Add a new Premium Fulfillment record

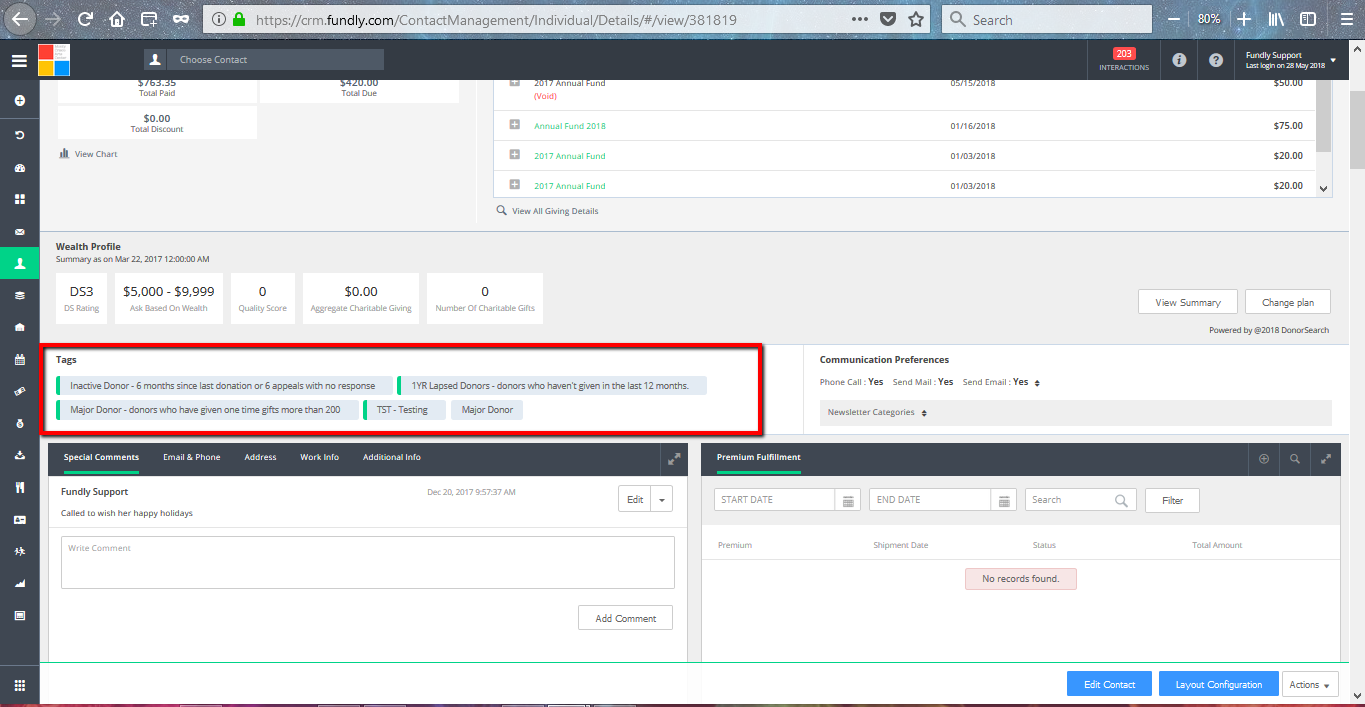(x=1264, y=459)
